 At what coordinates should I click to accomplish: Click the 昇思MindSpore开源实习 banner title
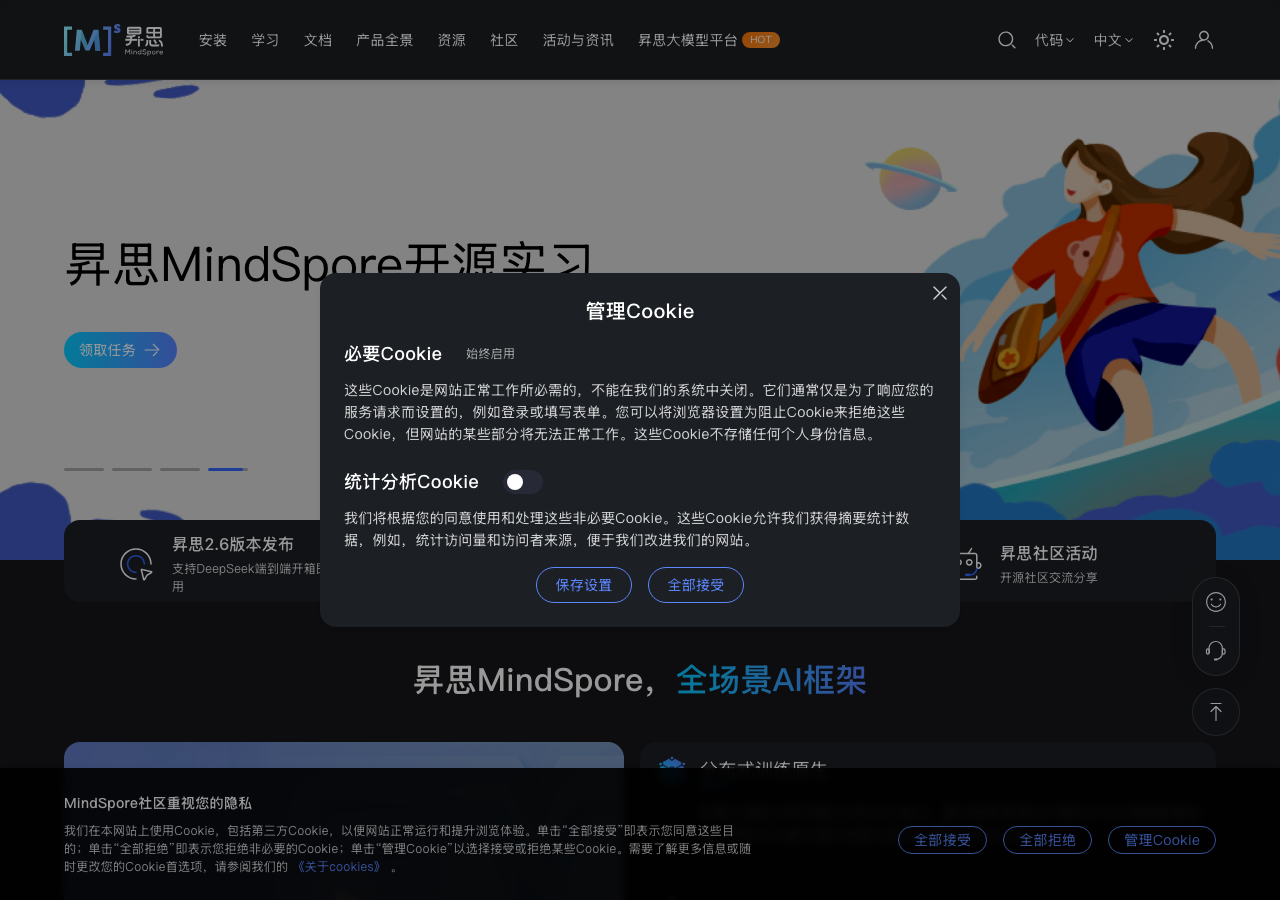pos(329,265)
